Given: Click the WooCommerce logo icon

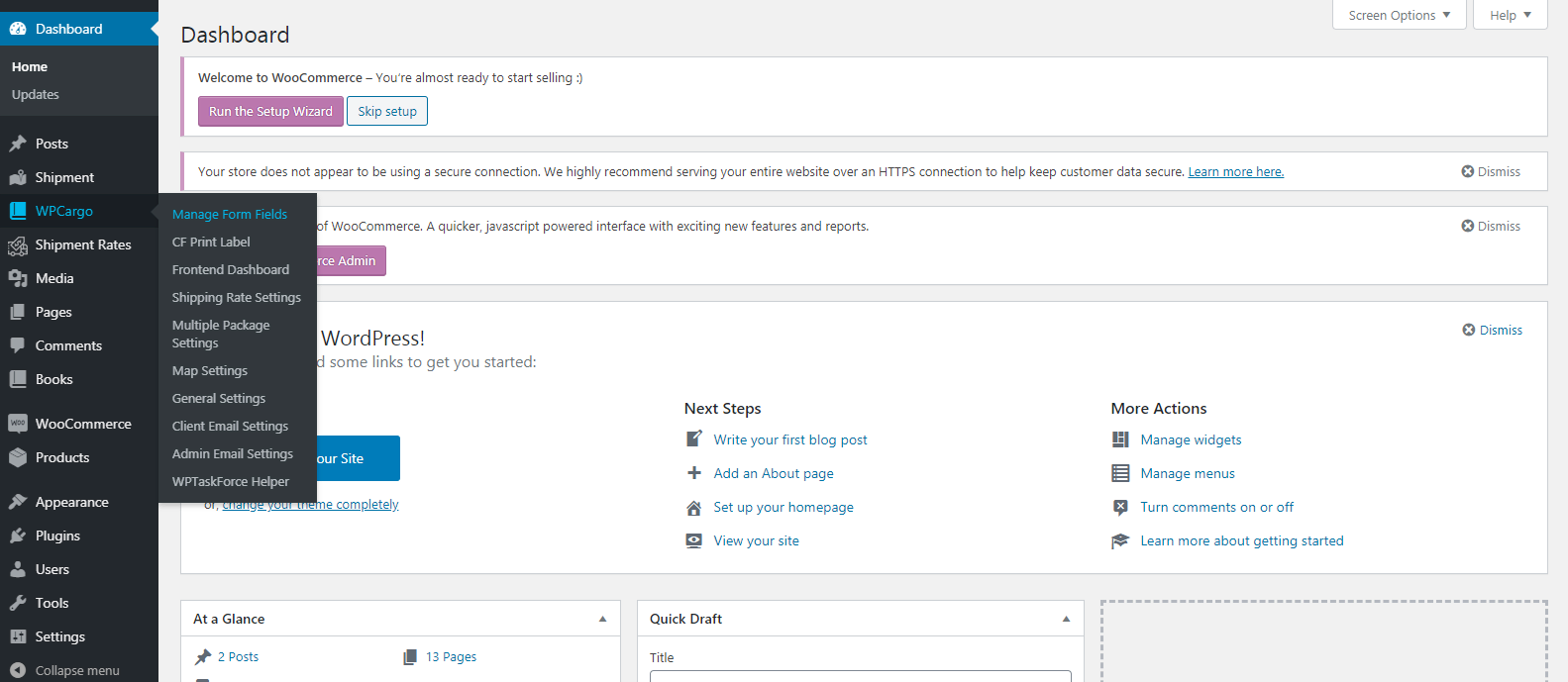Looking at the screenshot, I should pyautogui.click(x=18, y=424).
